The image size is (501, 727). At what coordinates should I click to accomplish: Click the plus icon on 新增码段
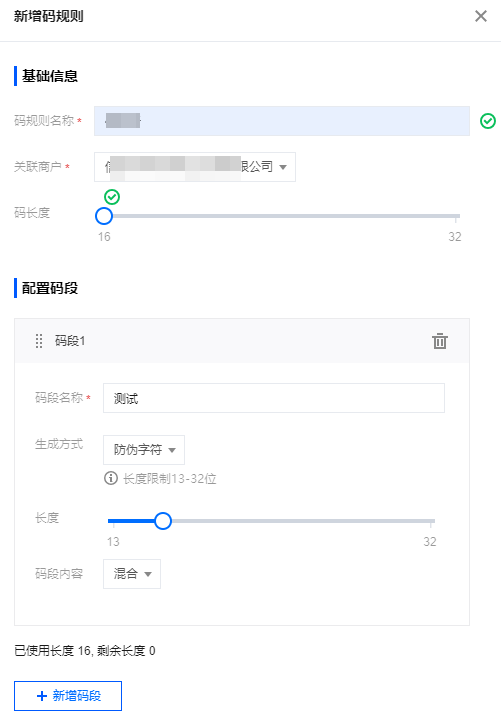[x=42, y=696]
